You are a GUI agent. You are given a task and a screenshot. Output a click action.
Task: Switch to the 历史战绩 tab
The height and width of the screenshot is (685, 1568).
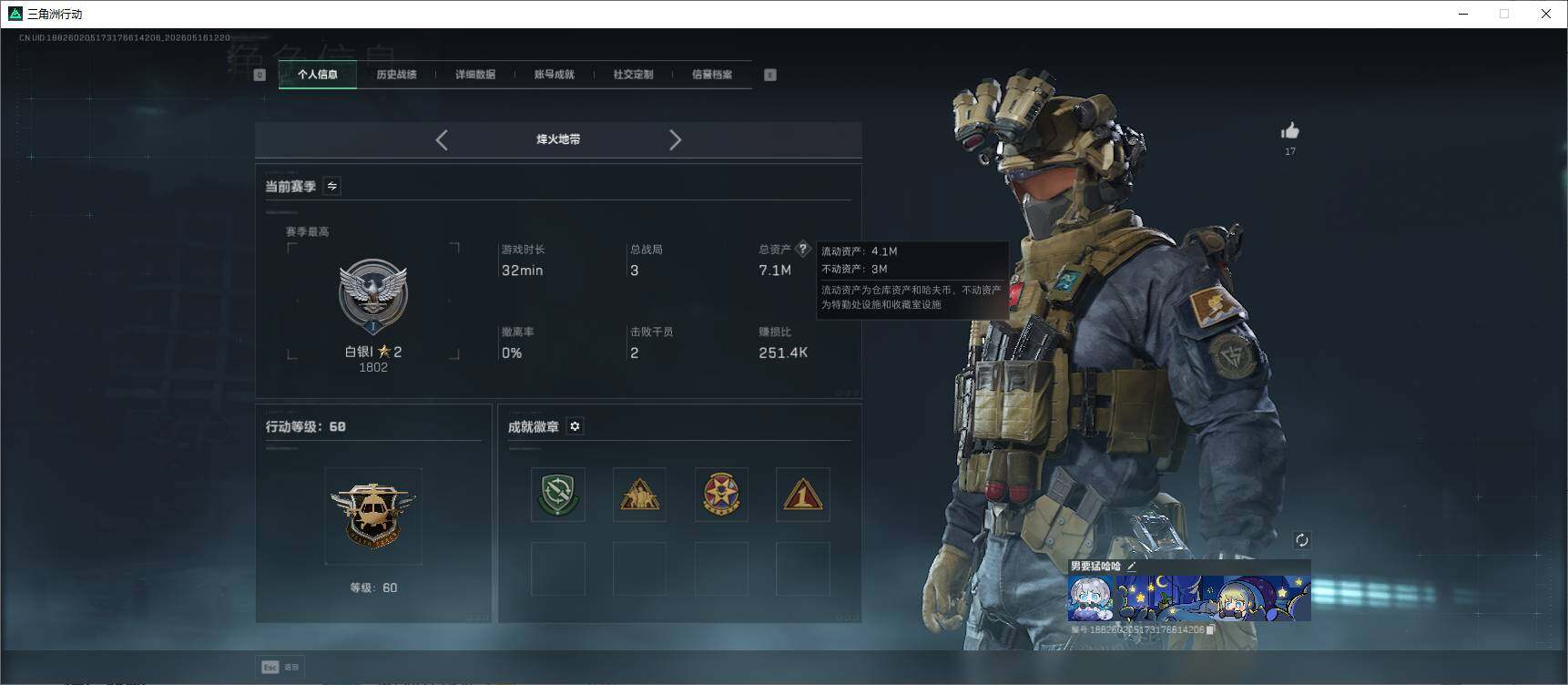pyautogui.click(x=396, y=75)
